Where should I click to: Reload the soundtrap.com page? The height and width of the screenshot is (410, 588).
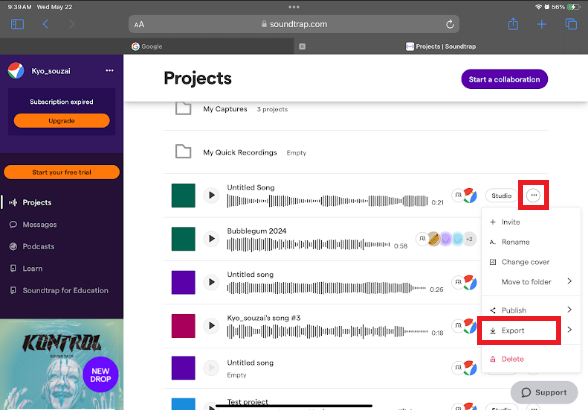coord(450,24)
